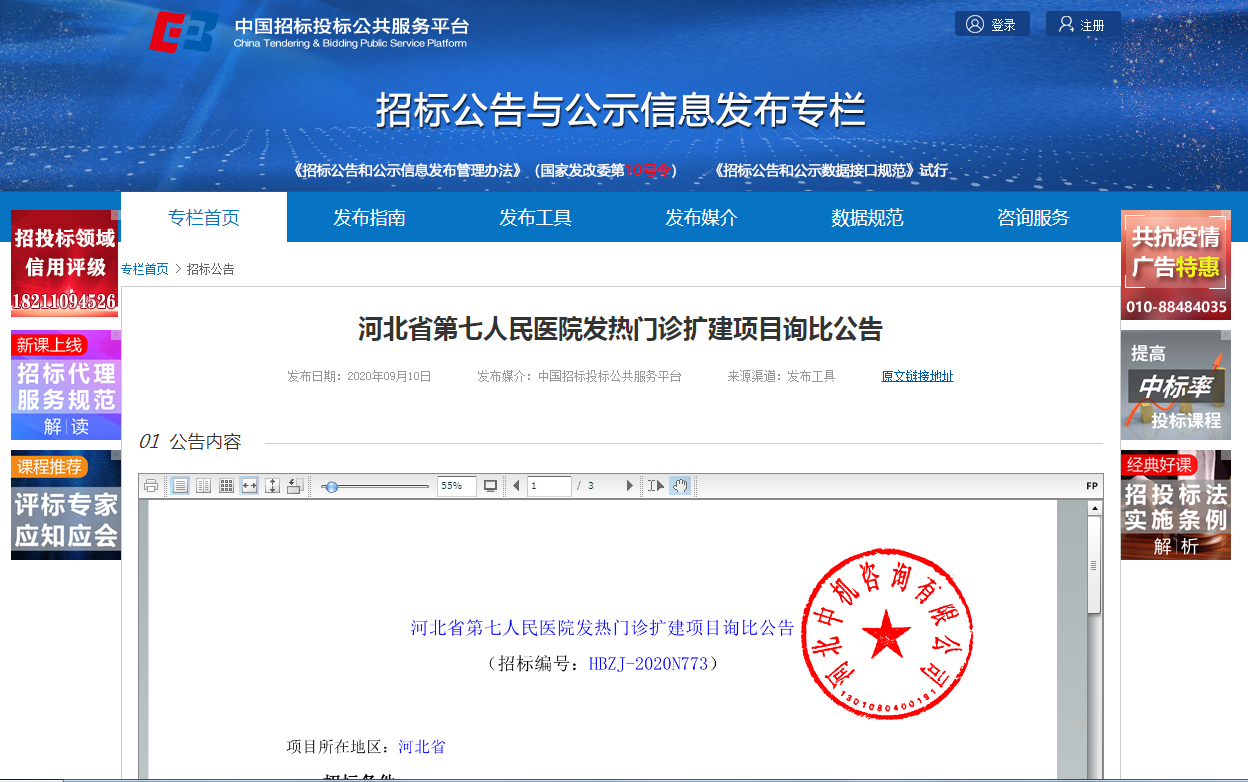The height and width of the screenshot is (782, 1248).
Task: Click the rotate page icon
Action: 295,486
